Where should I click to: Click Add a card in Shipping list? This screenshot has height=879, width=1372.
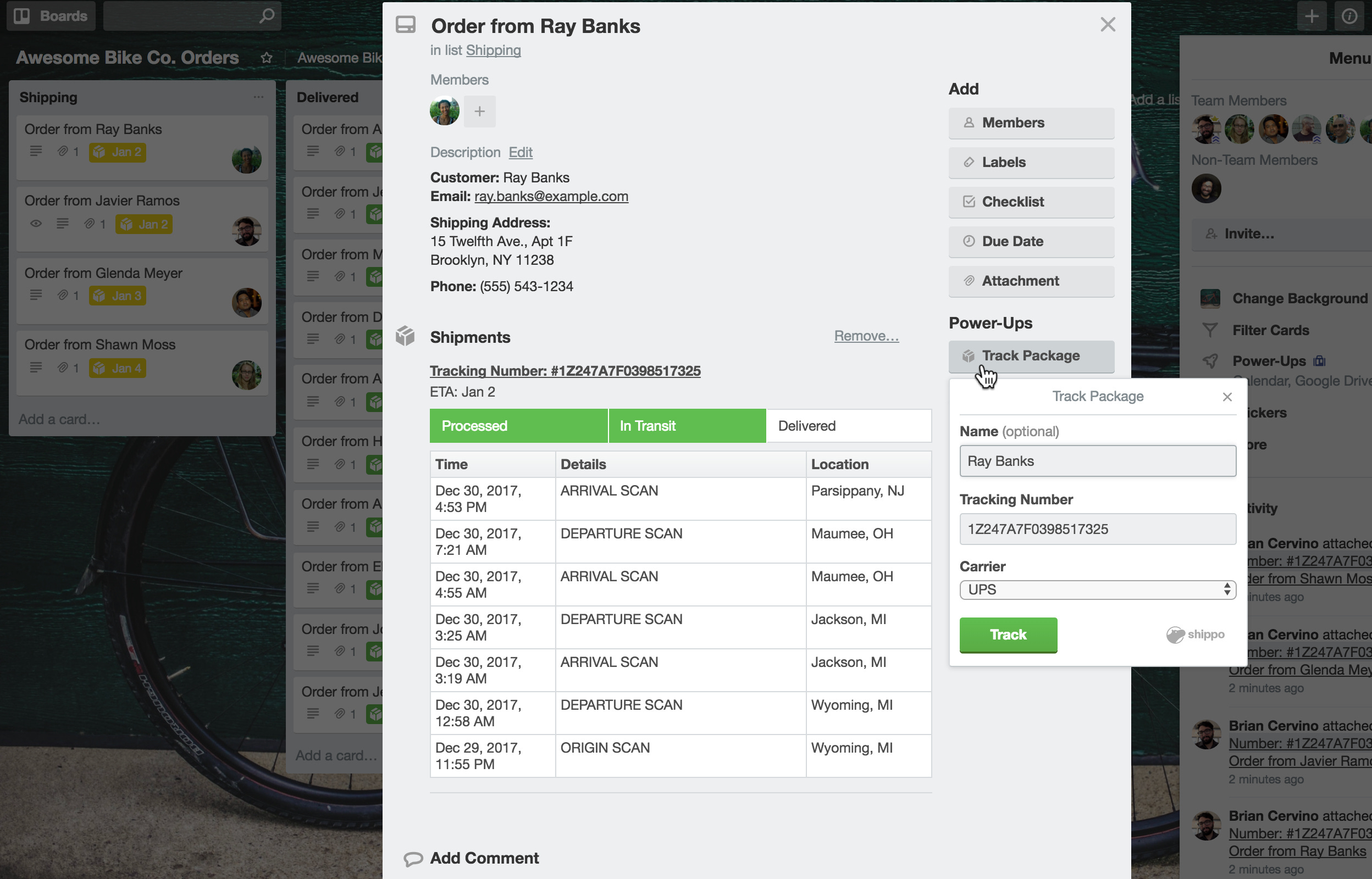pos(59,419)
